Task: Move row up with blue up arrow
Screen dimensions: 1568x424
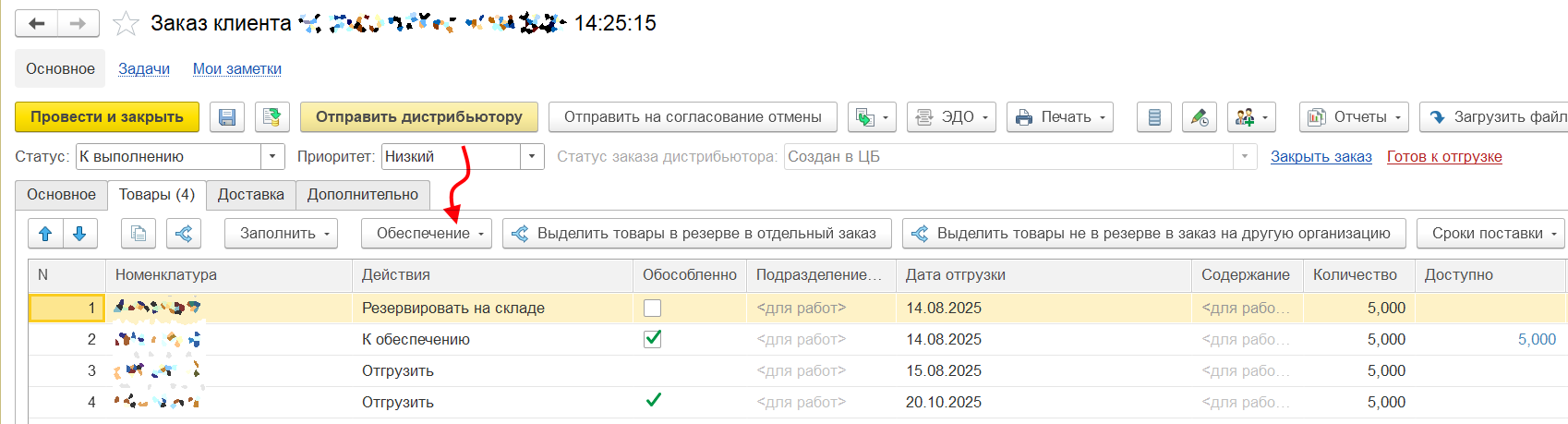Action: pyautogui.click(x=45, y=234)
